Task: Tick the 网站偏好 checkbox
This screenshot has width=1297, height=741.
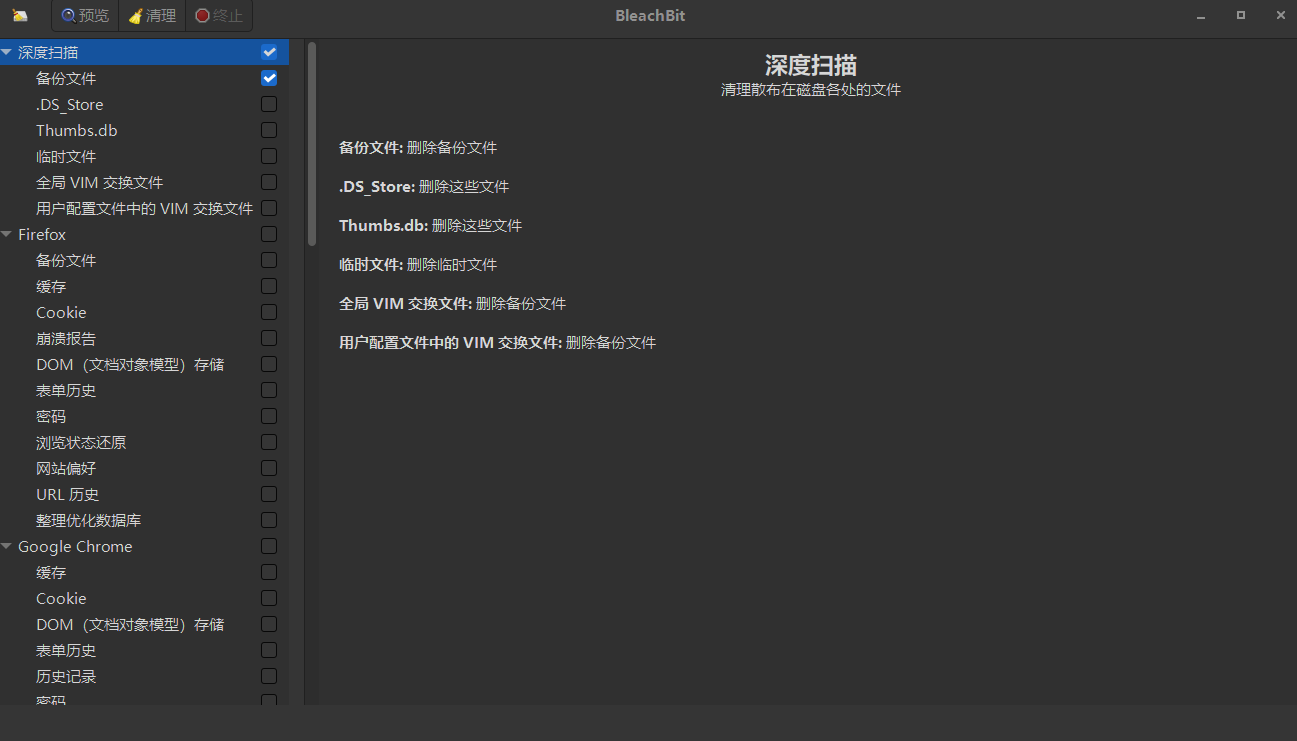Action: [269, 468]
